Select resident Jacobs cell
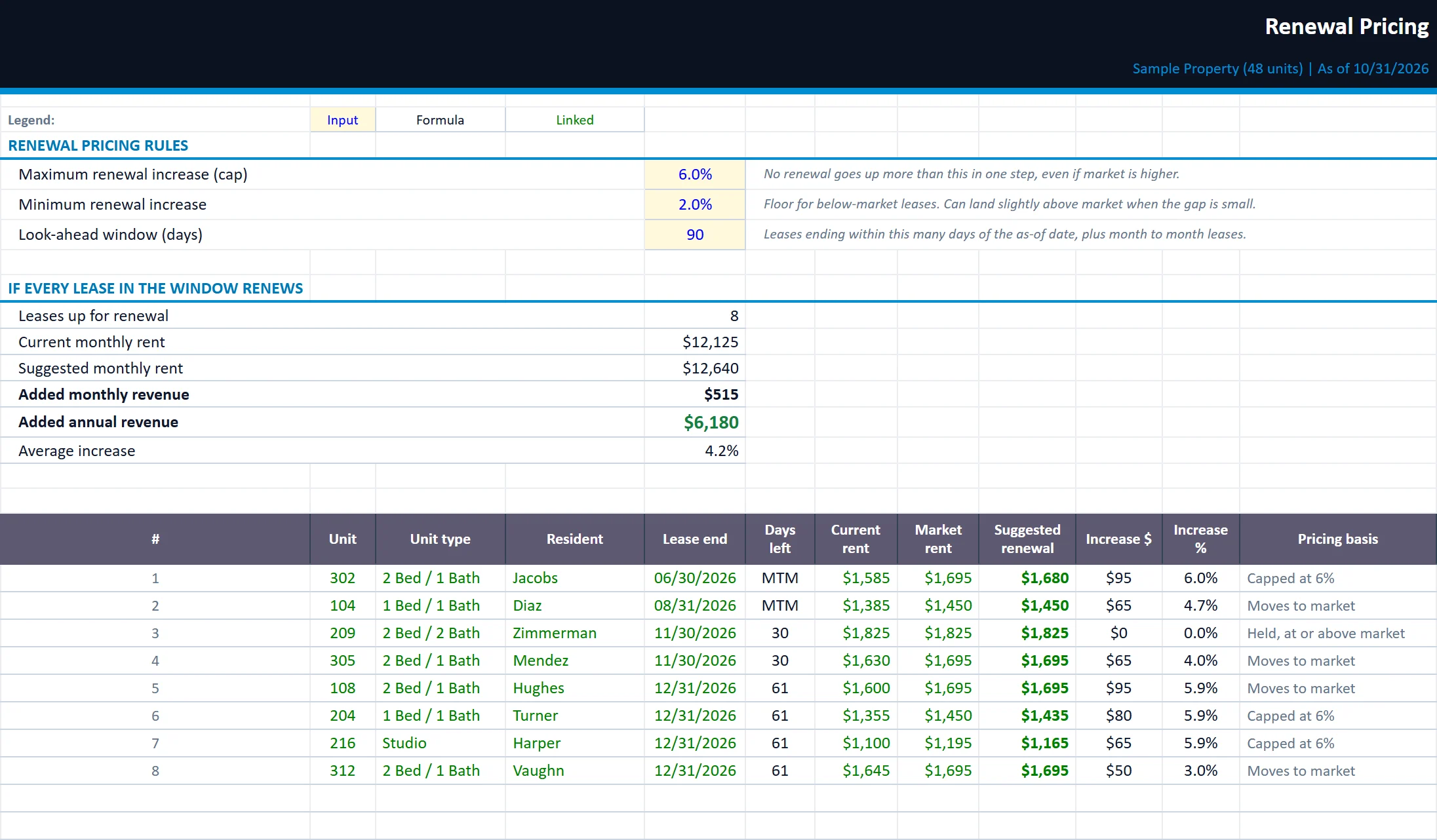This screenshot has height=840, width=1437. (x=575, y=578)
